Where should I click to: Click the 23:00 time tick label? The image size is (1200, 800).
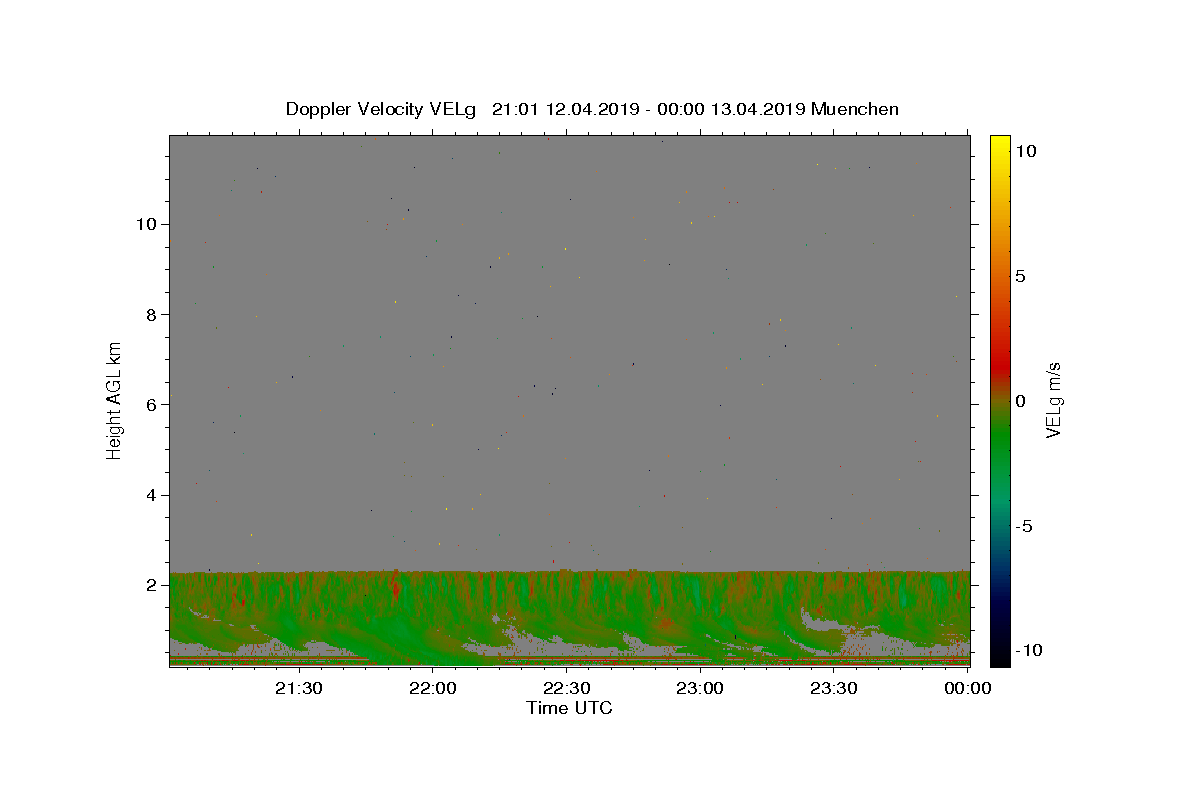701,688
